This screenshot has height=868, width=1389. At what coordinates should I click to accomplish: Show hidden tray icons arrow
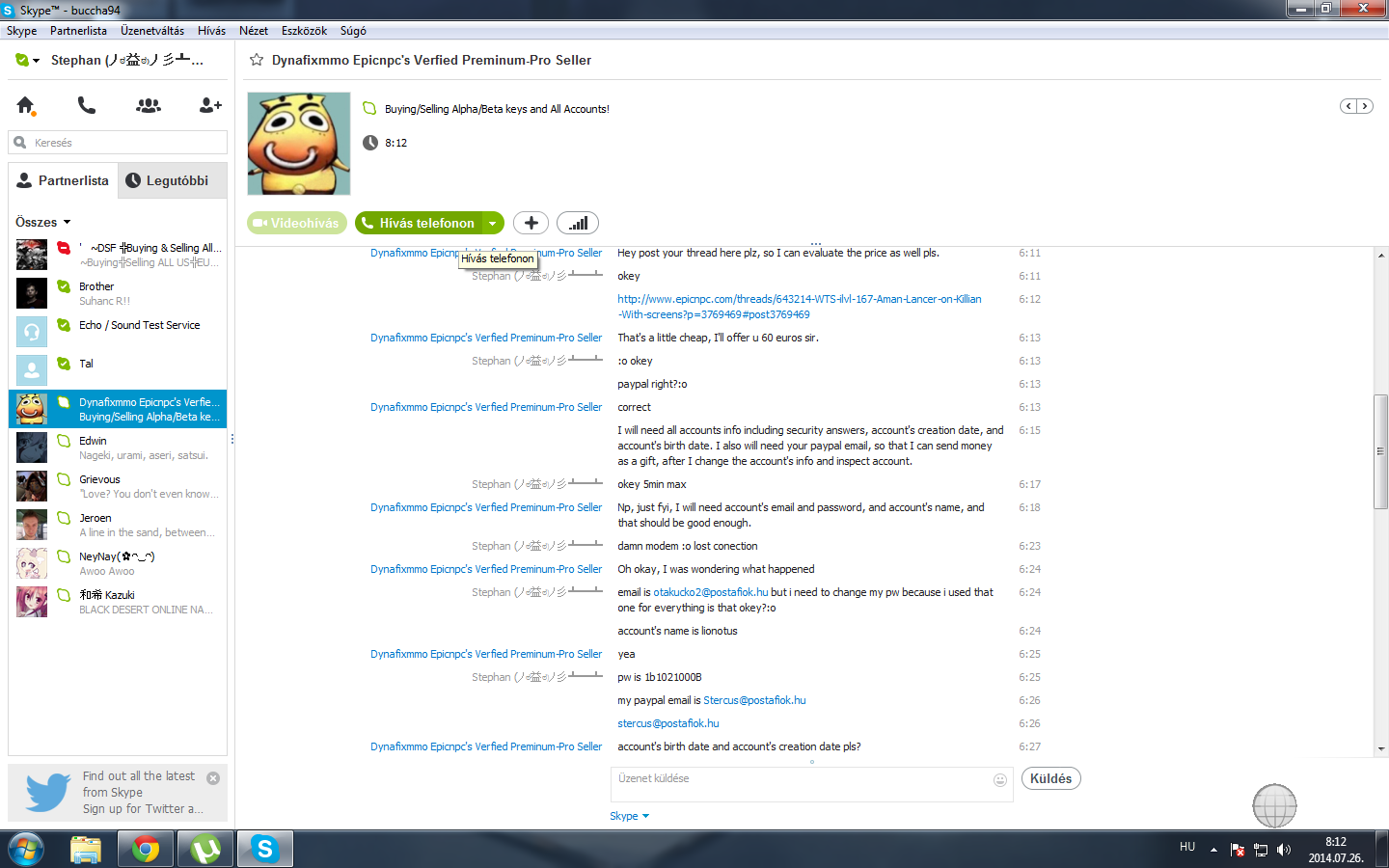click(1213, 850)
